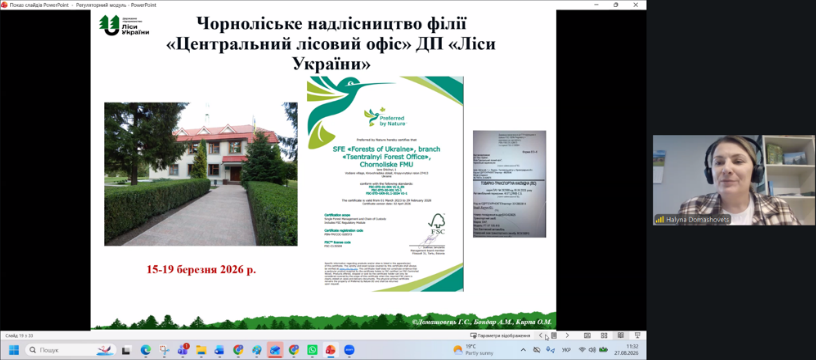The image size is (816, 360).
Task: Switch to Slide Sorter view
Action: 604,336
